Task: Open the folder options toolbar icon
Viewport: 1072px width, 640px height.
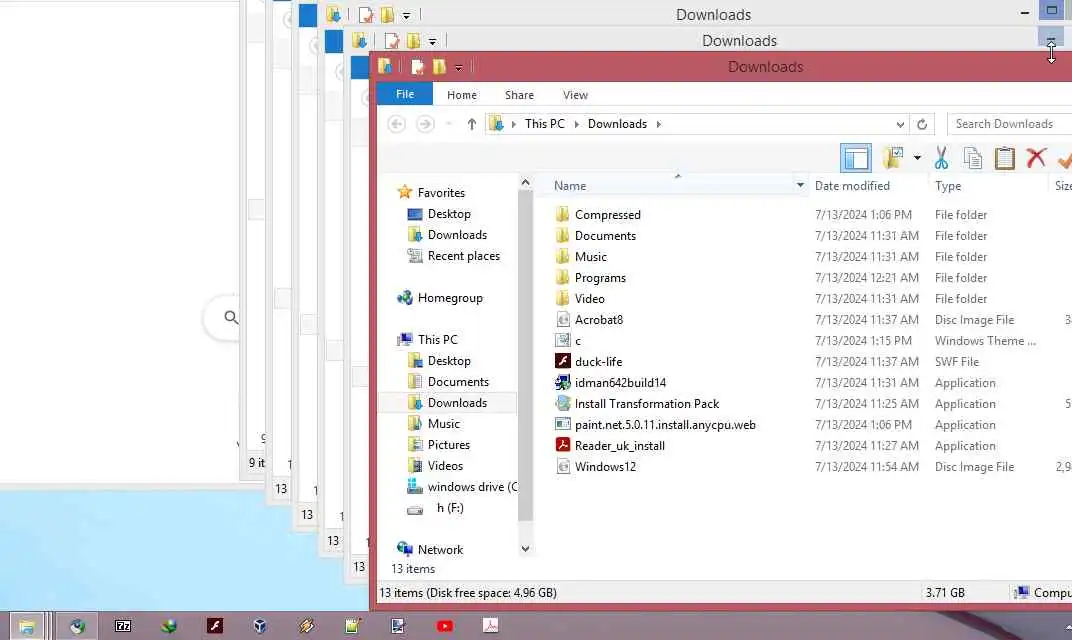Action: (893, 157)
